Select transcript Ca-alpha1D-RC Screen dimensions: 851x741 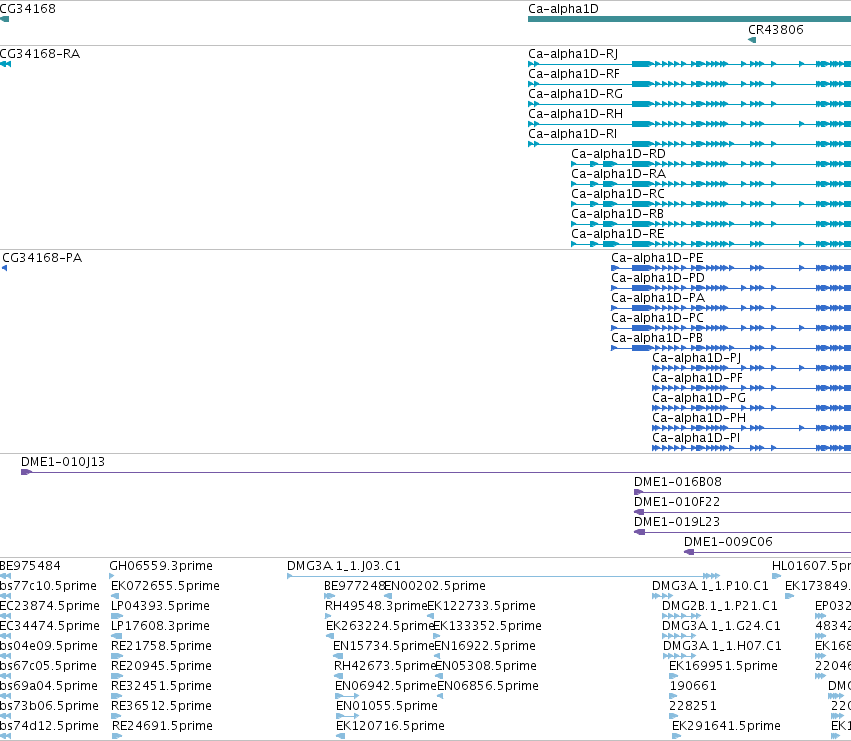(x=711, y=204)
